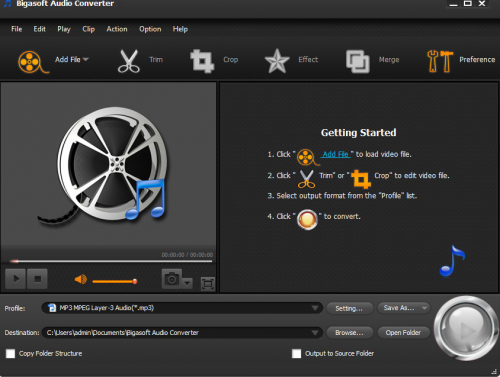Open Preference tools icon
Viewport: 500px width, 377px height.
(440, 61)
